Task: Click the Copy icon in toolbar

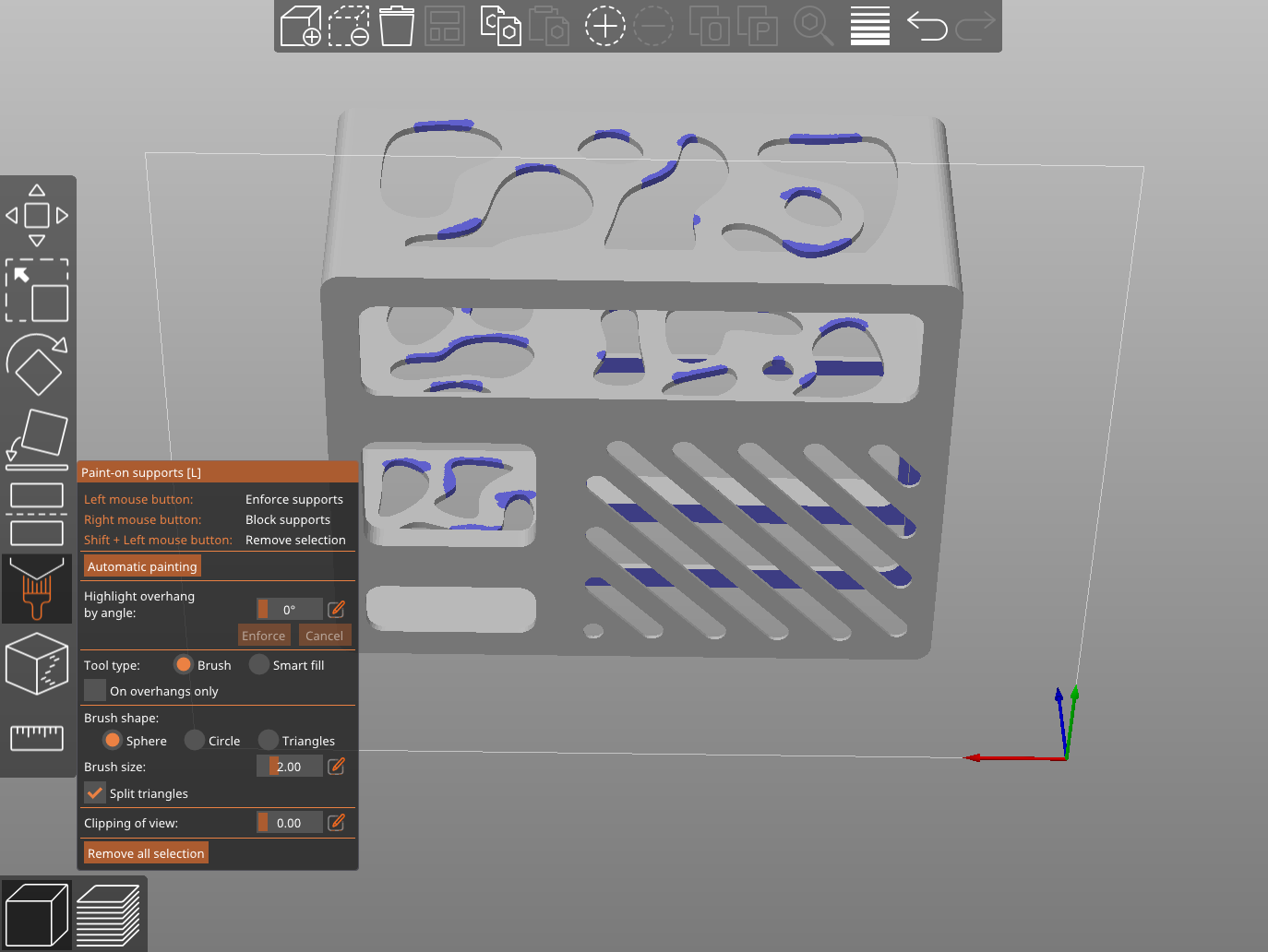Action: pyautogui.click(x=501, y=26)
